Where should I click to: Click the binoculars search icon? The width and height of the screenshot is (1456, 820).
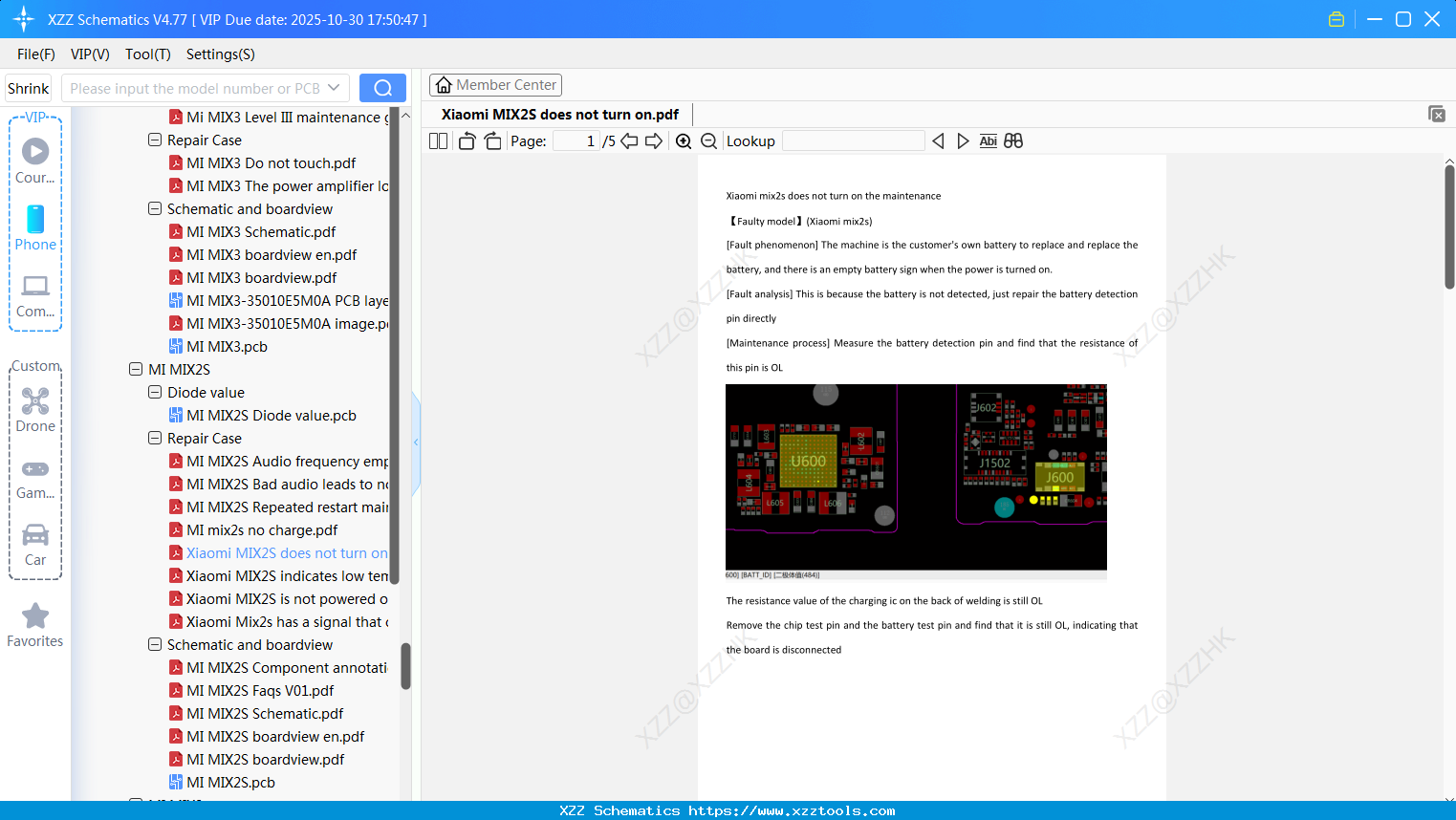click(1013, 141)
